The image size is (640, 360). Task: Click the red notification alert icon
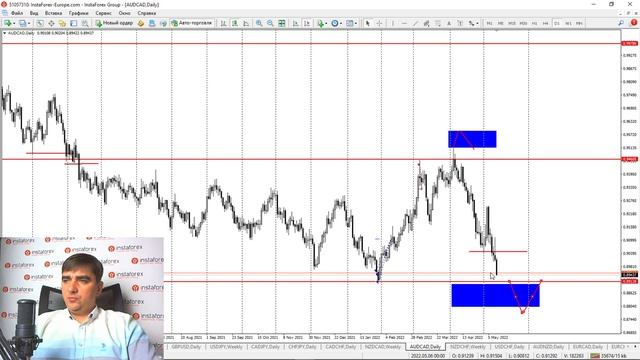click(634, 23)
